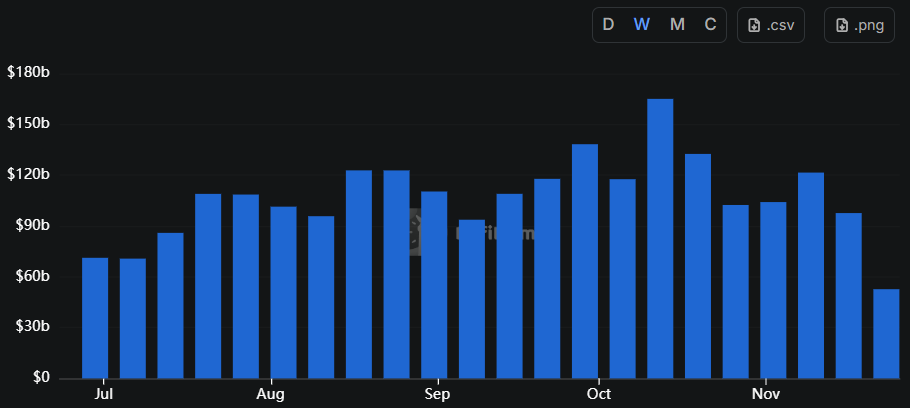Image resolution: width=910 pixels, height=408 pixels.
Task: Select the Nov x-axis label
Action: point(765,394)
